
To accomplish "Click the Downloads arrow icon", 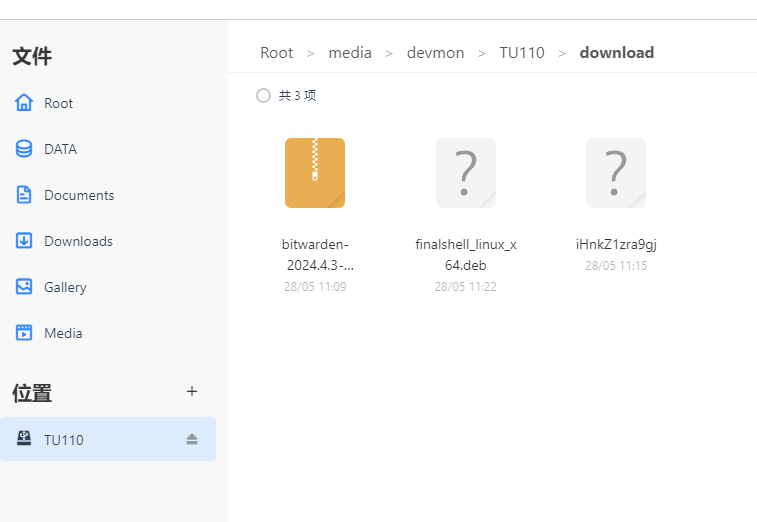I will pos(24,240).
